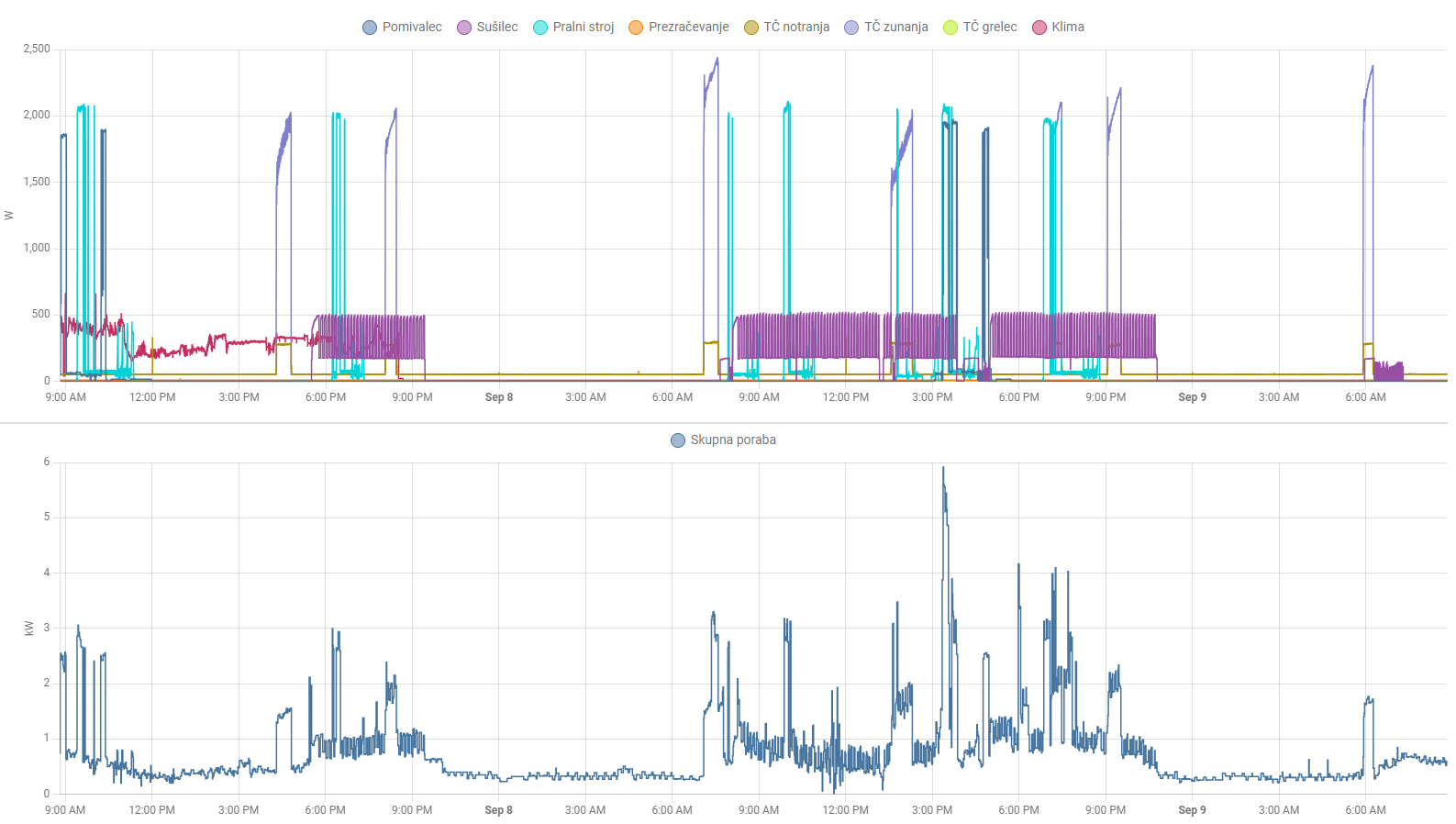Click the Sep 8 label on lower chart axis
Viewport: 1456px width, 824px height.
point(499,810)
